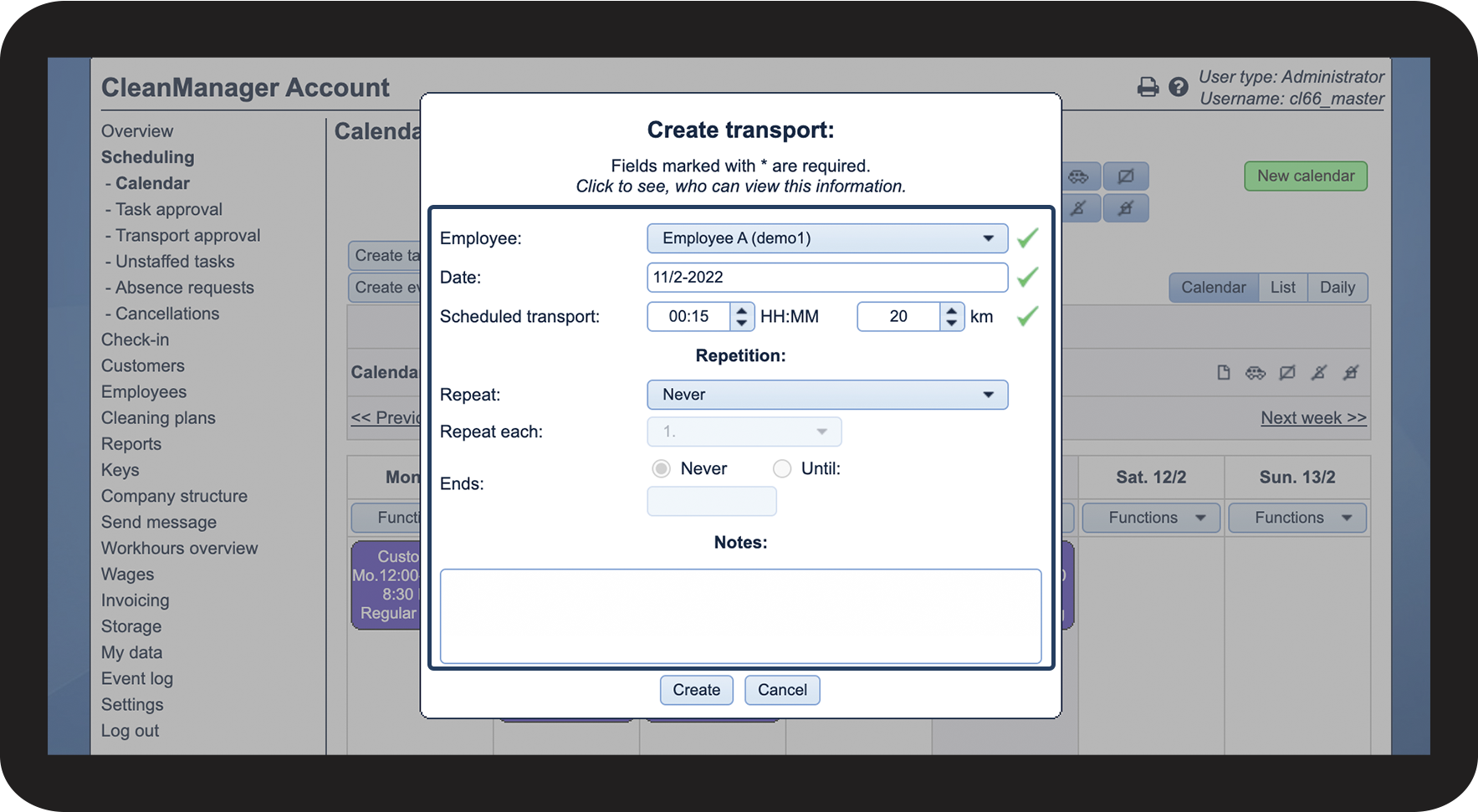Click the small crossed-out person-in-box icon in calendar row
Image resolution: width=1478 pixels, height=812 pixels.
[1351, 373]
